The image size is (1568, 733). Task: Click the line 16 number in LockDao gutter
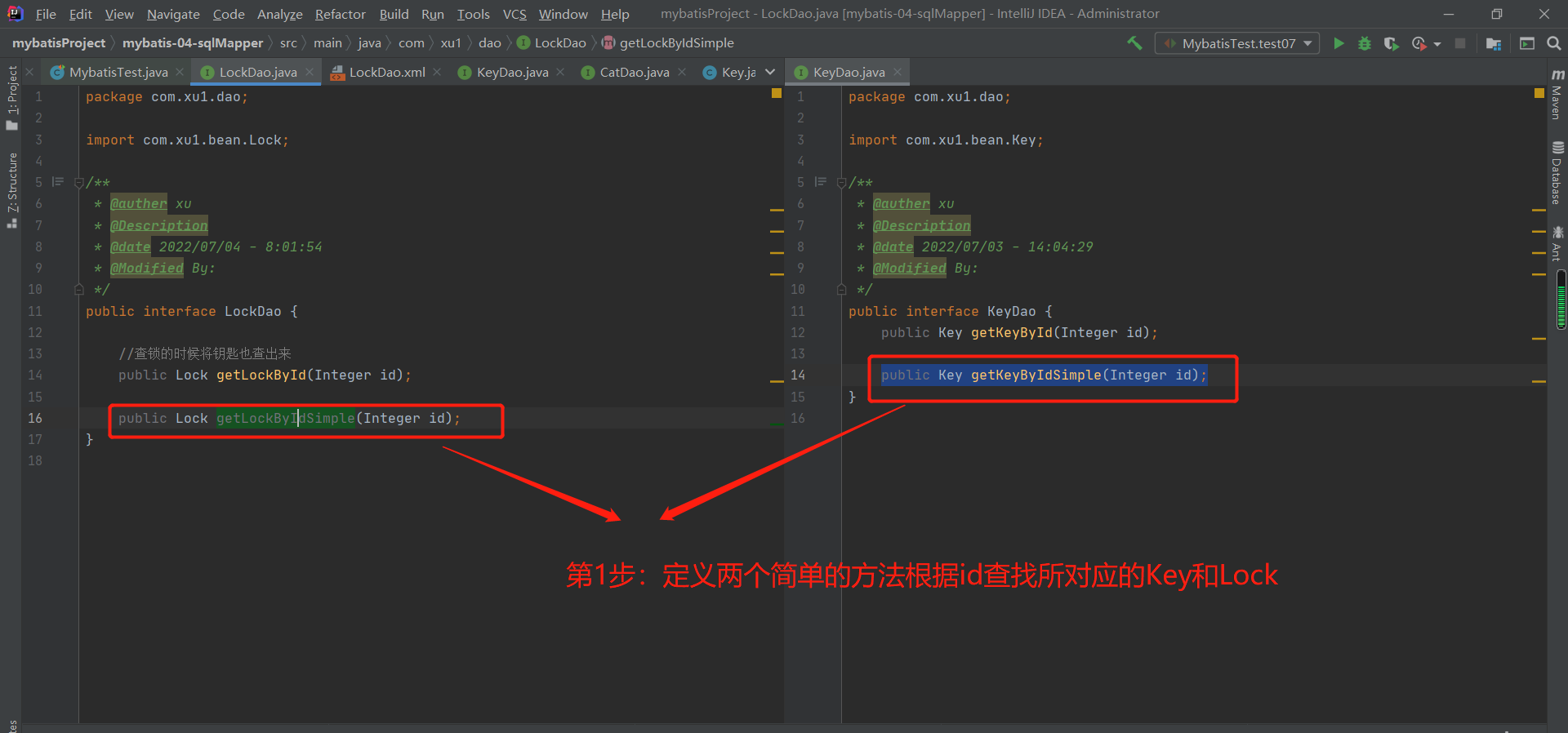click(35, 418)
